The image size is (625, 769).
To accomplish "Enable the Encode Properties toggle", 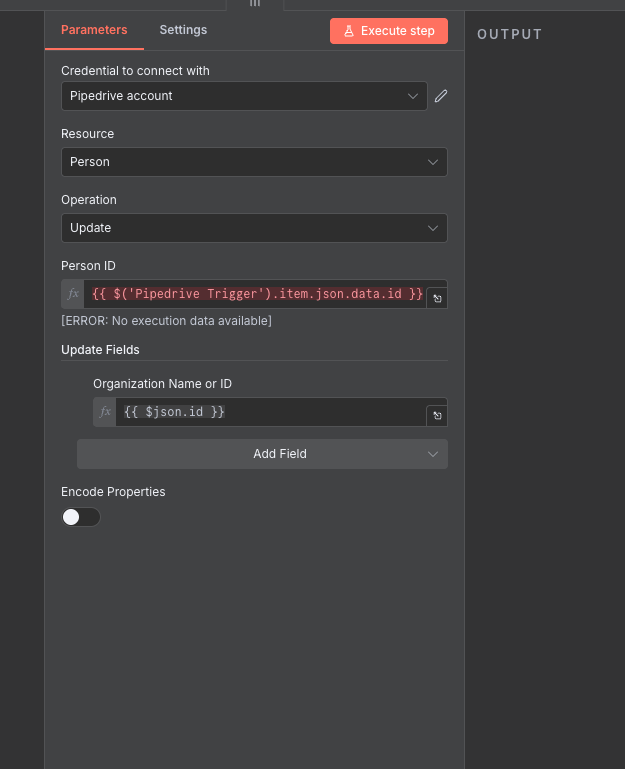I will [x=81, y=517].
